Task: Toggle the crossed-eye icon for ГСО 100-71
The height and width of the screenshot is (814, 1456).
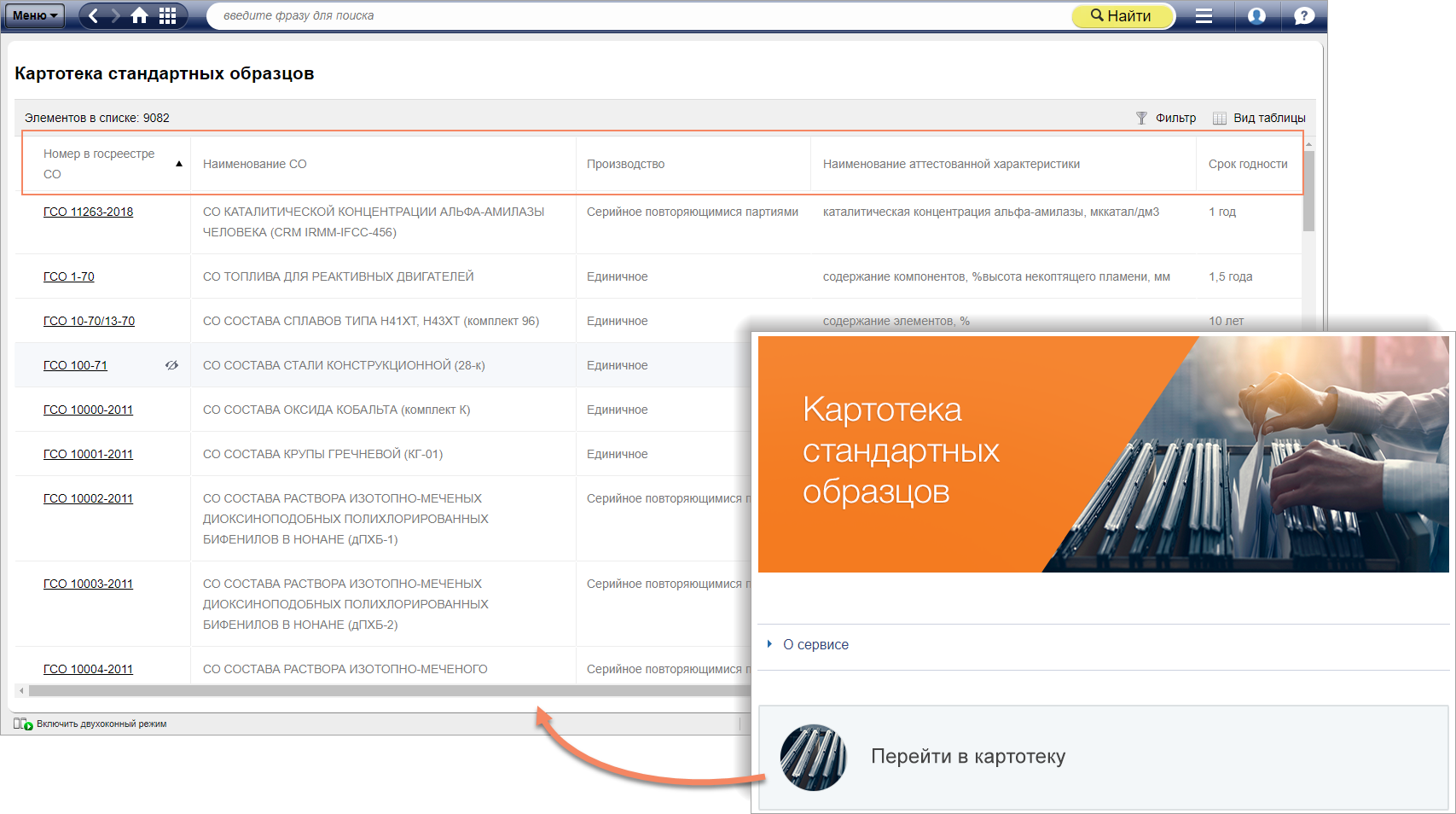Action: point(171,365)
